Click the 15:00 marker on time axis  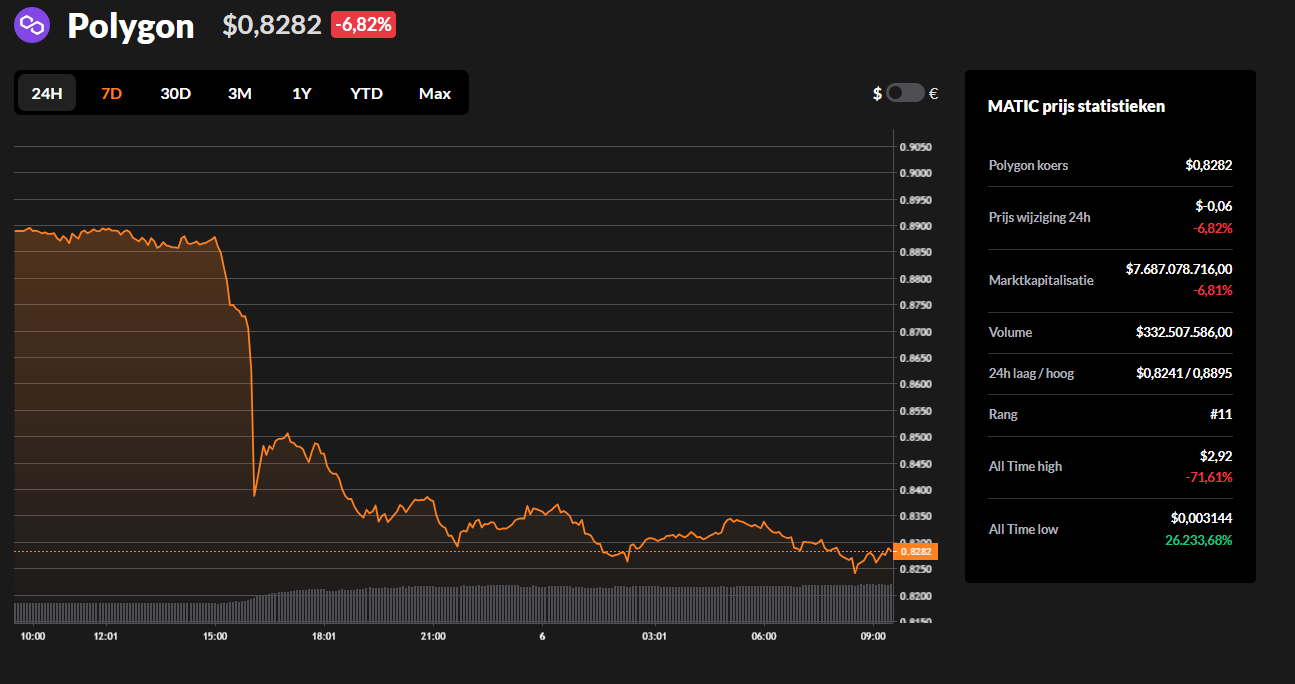[x=215, y=636]
